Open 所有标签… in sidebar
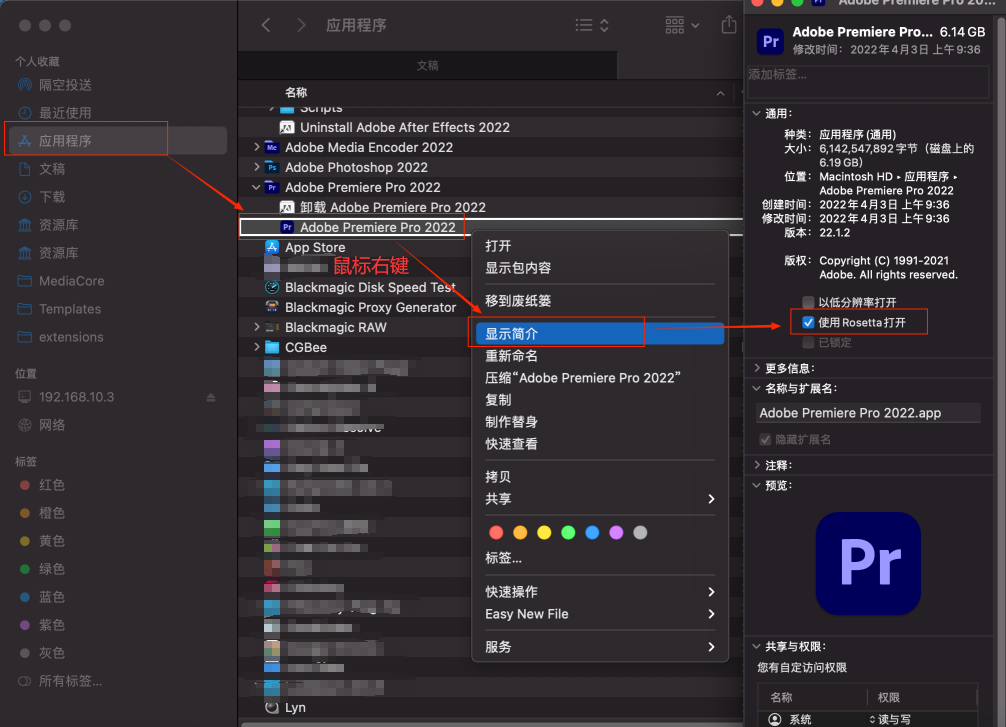 (60, 681)
